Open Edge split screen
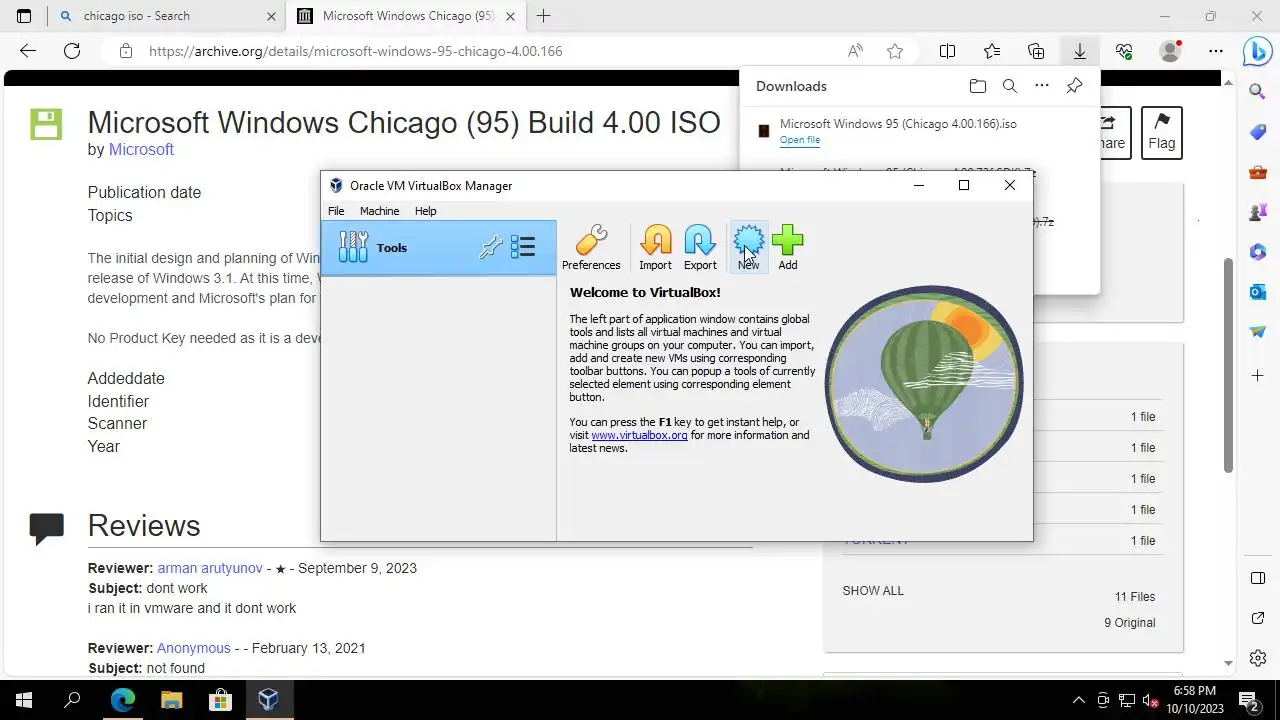 [947, 51]
